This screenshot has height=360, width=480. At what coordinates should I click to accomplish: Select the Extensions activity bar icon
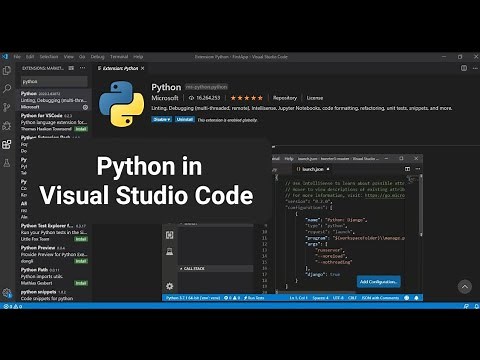point(7,144)
